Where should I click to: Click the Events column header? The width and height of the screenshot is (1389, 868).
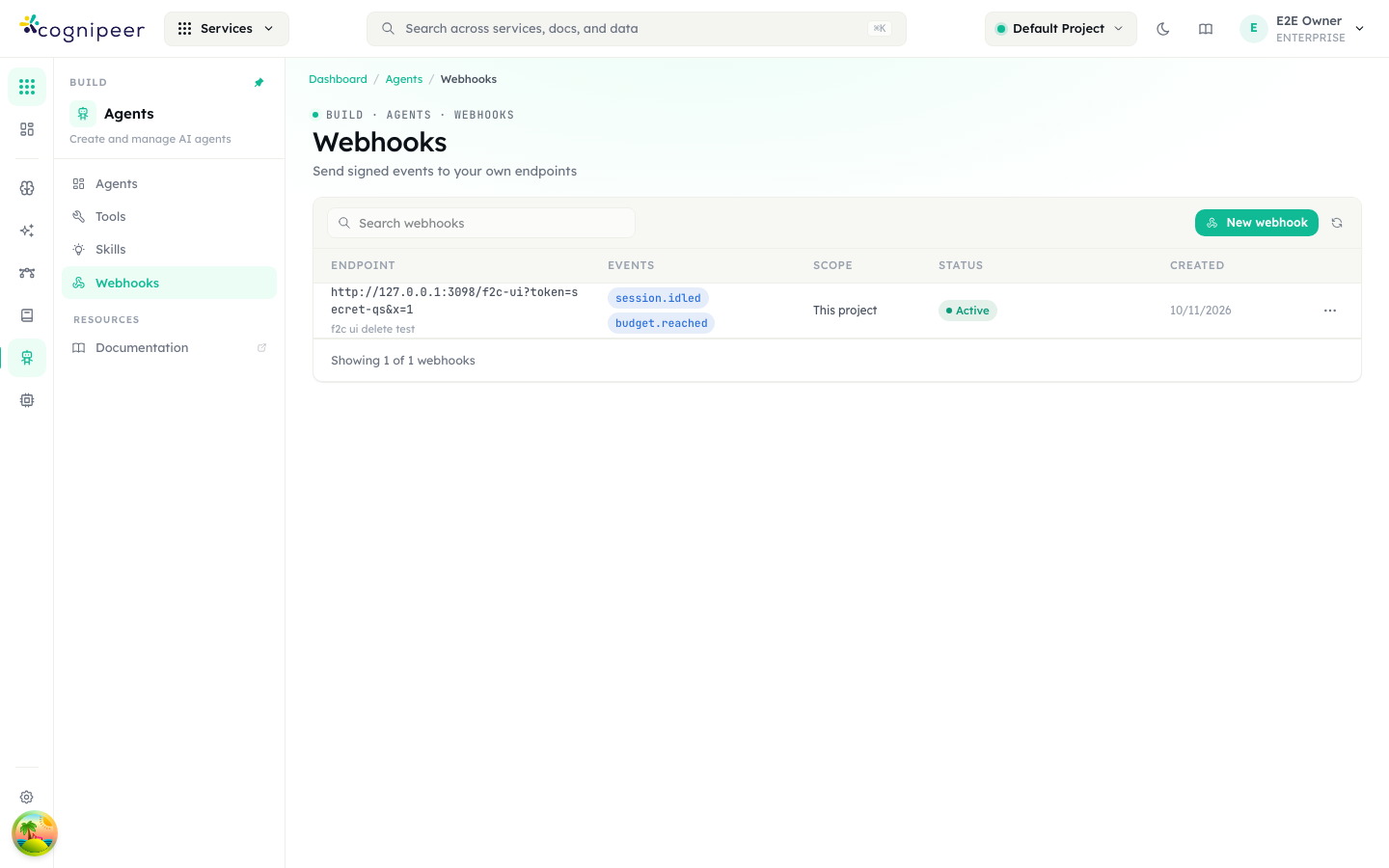point(631,265)
